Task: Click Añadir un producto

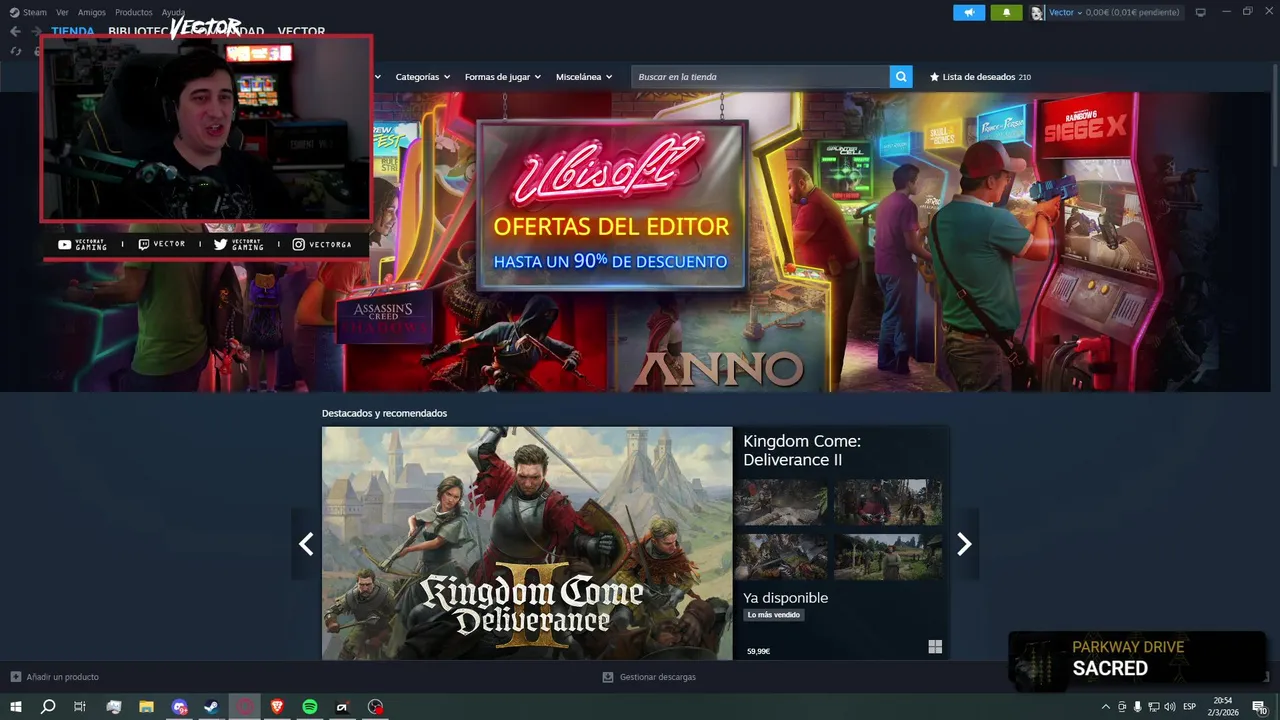Action: tap(55, 677)
